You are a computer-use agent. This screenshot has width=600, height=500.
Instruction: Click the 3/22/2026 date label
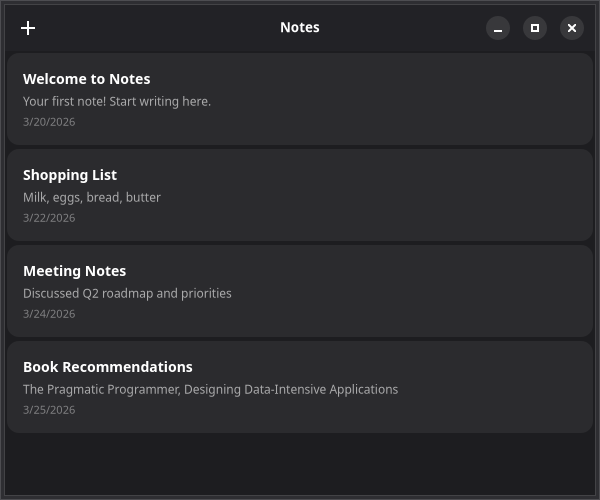coord(49,218)
